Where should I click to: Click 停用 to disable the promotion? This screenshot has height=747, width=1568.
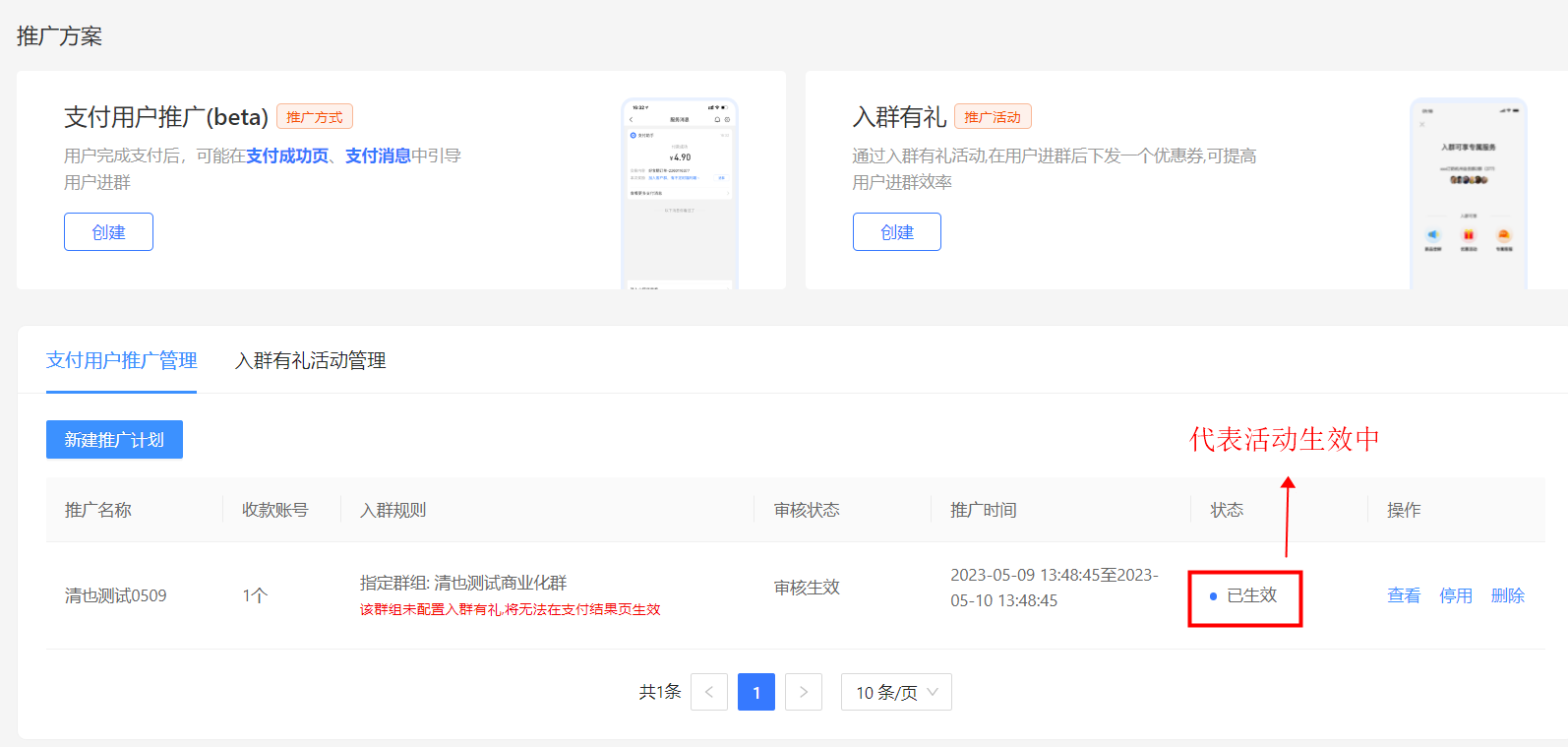[x=1455, y=595]
